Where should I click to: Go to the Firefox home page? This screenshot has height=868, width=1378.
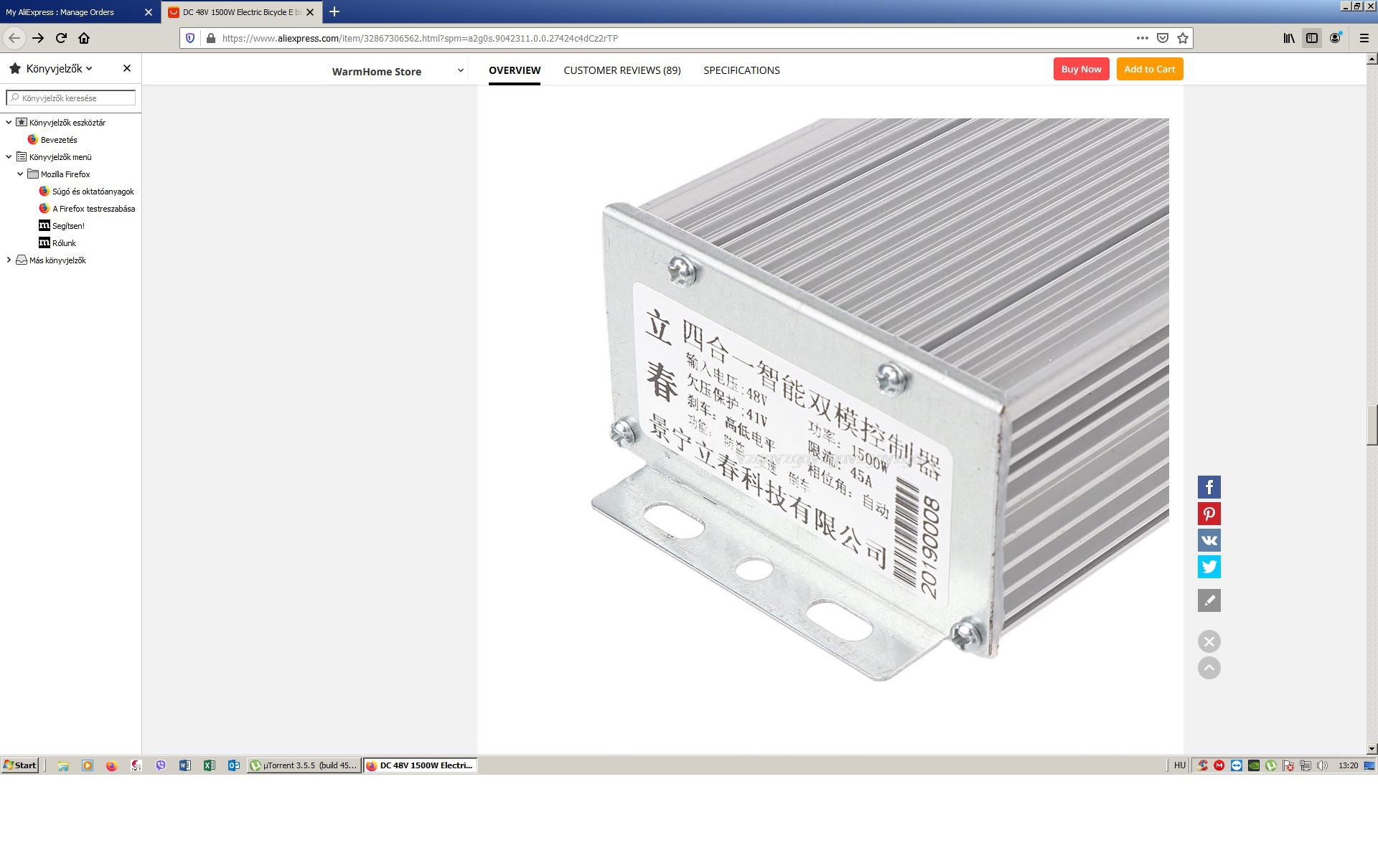(84, 38)
